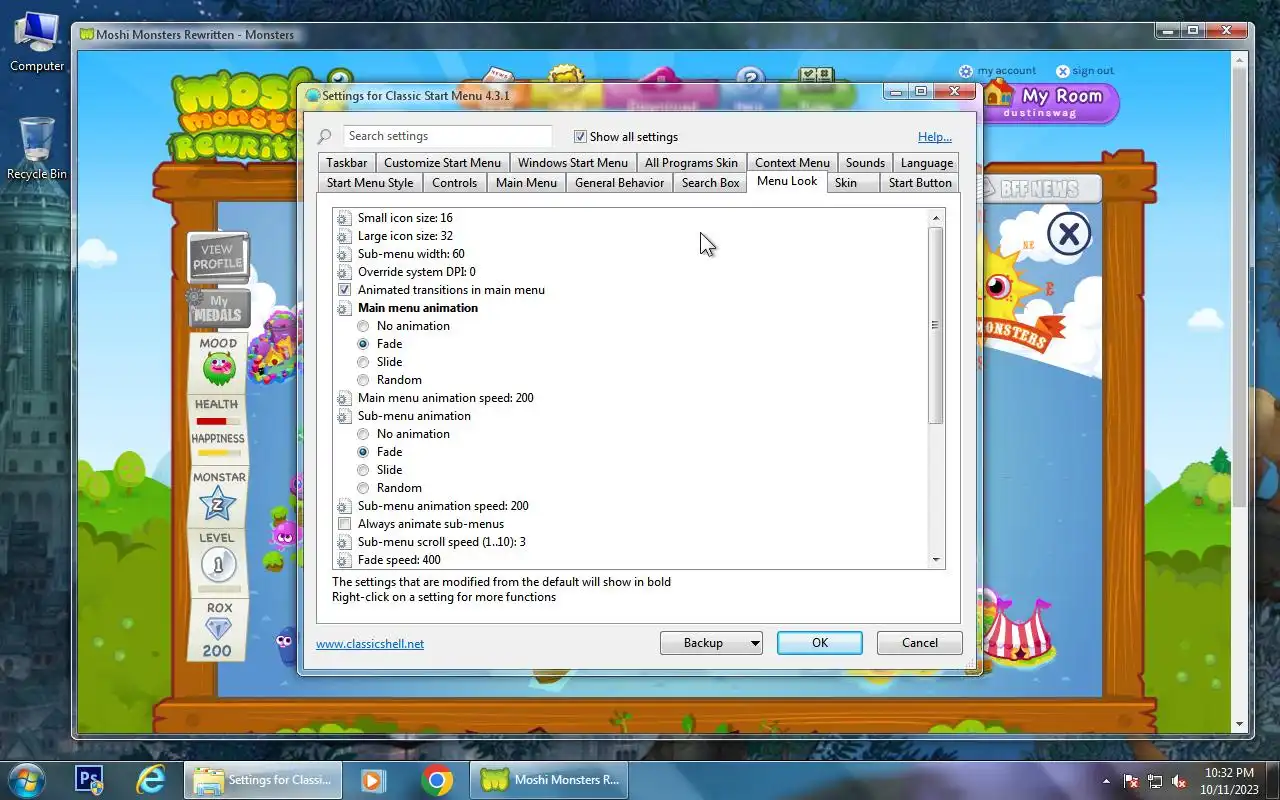Click the gear icon beside Sub-menu animation
Screen dimensions: 1280x800
[344, 416]
